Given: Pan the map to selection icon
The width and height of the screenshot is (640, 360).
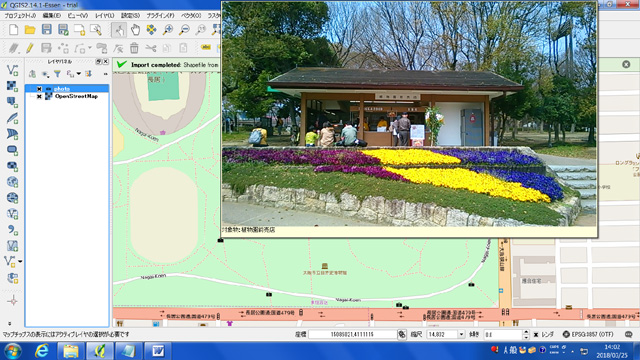Looking at the screenshot, I should coord(151,29).
